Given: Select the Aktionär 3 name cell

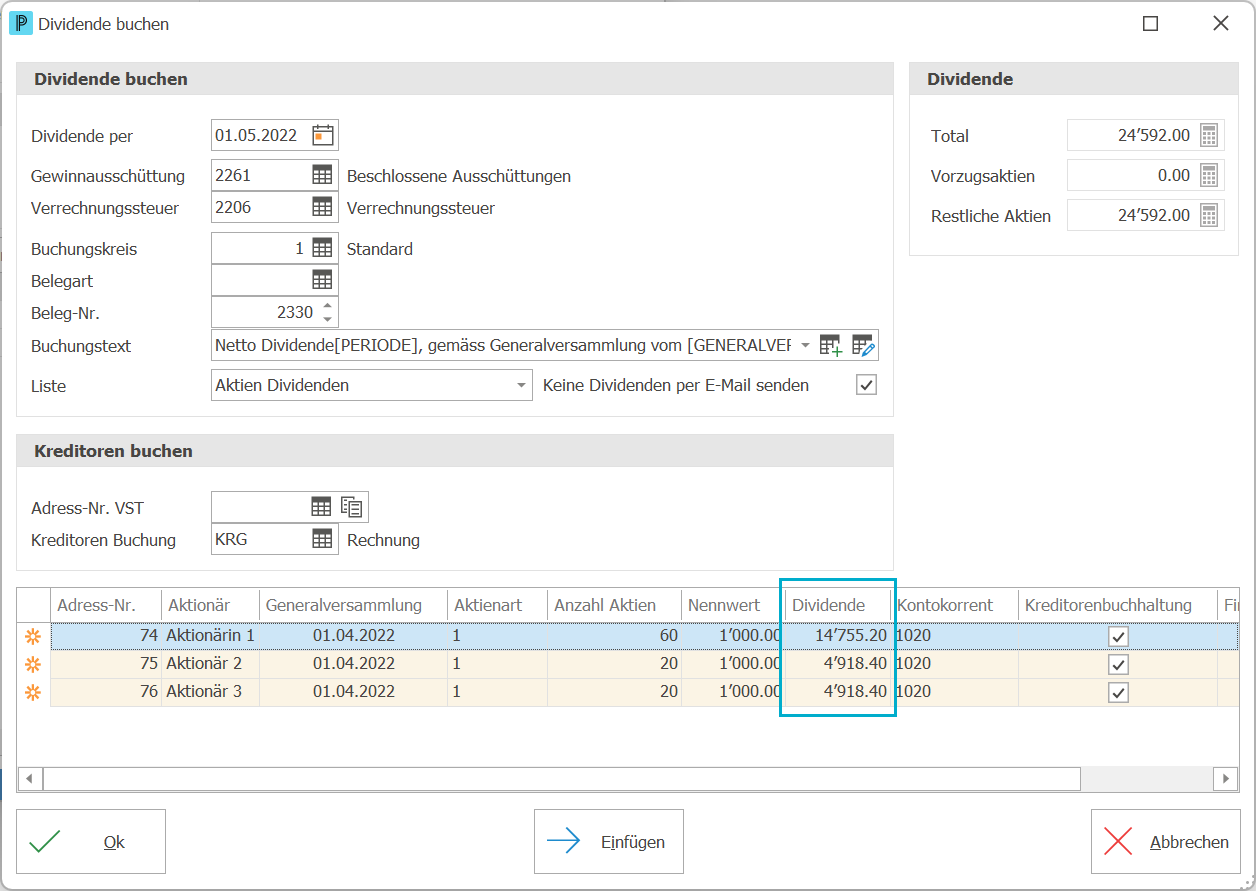Looking at the screenshot, I should pos(210,692).
